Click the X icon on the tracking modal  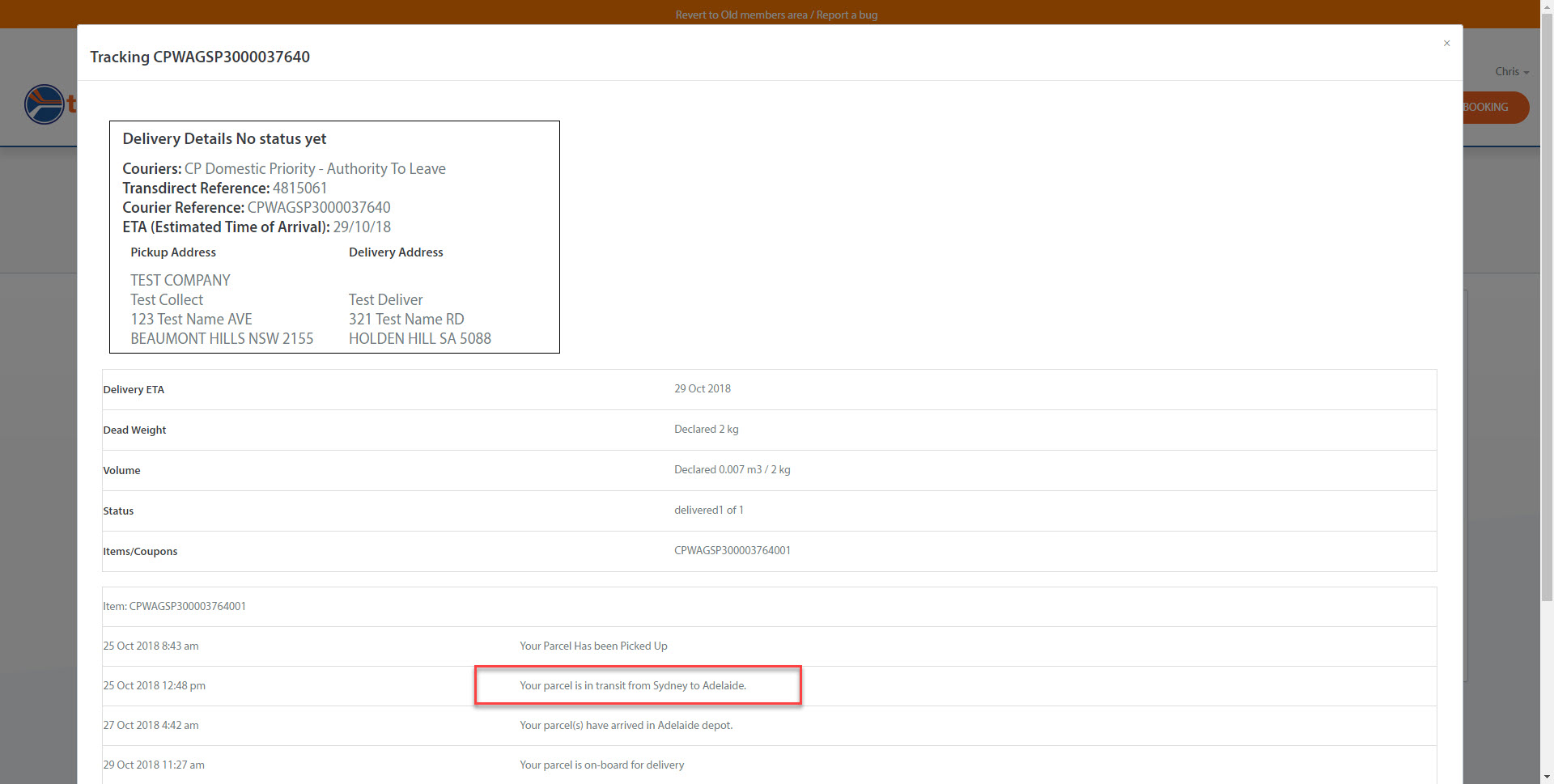pyautogui.click(x=1446, y=43)
